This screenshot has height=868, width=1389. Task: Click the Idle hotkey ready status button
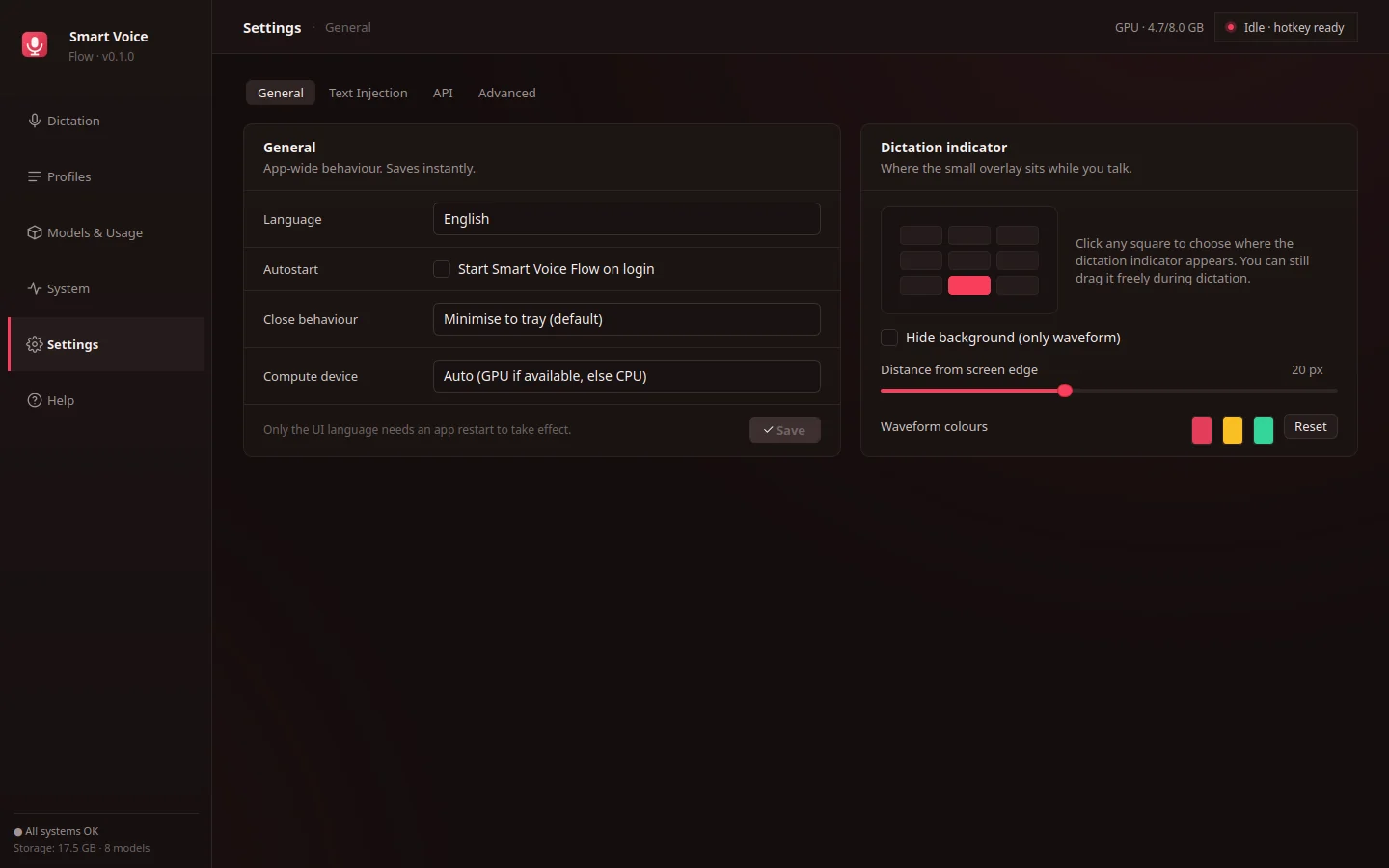click(x=1286, y=27)
